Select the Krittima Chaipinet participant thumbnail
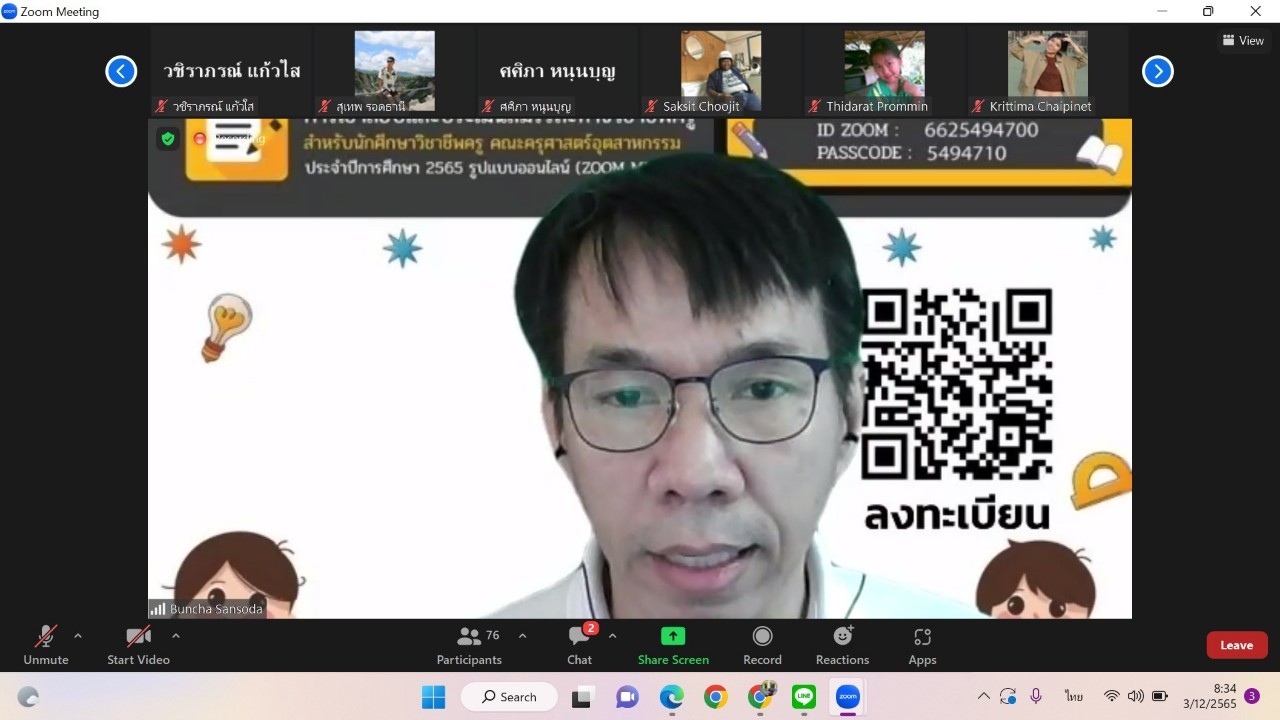This screenshot has width=1280, height=720. pyautogui.click(x=1047, y=71)
